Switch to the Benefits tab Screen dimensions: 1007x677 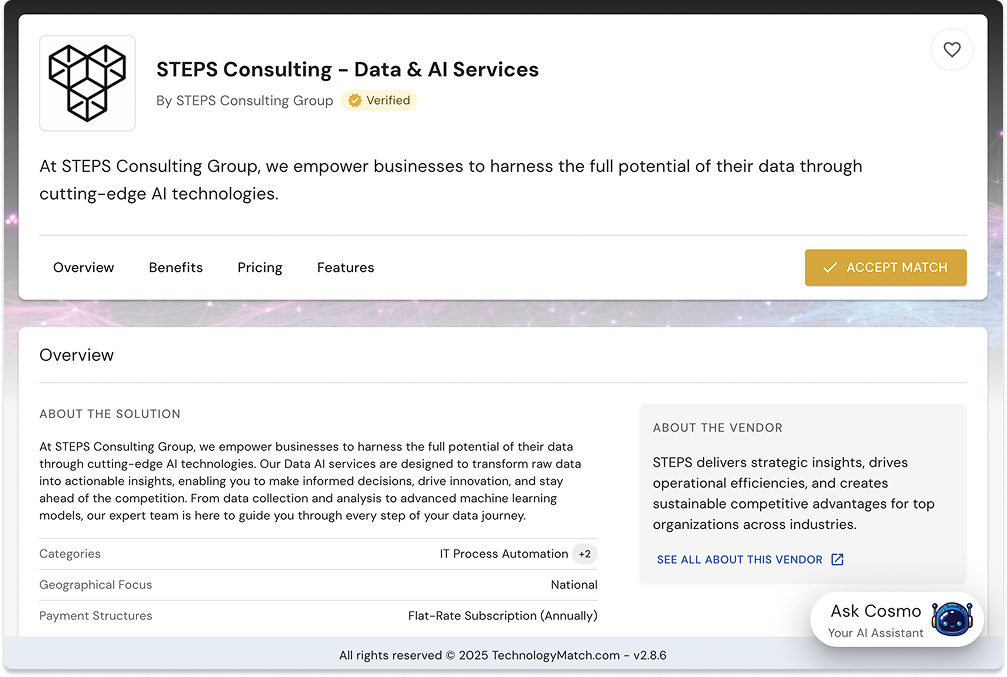pyautogui.click(x=176, y=267)
